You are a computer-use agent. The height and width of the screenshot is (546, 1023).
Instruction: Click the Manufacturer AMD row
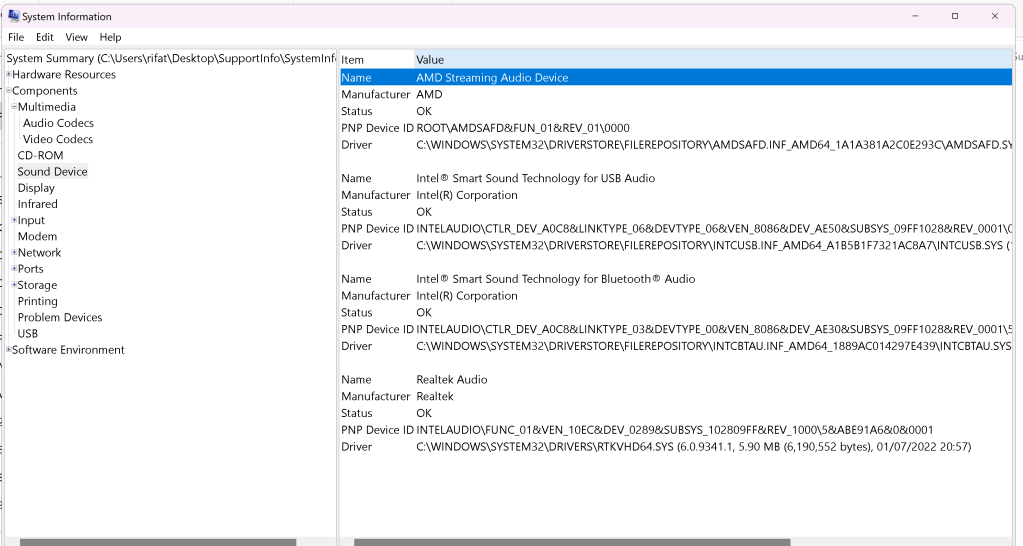[676, 95]
